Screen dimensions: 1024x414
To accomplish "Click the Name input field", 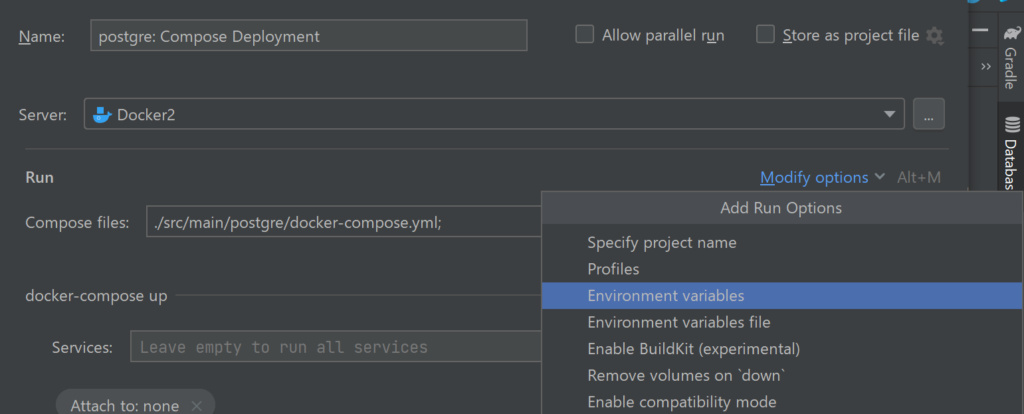I will pos(308,36).
